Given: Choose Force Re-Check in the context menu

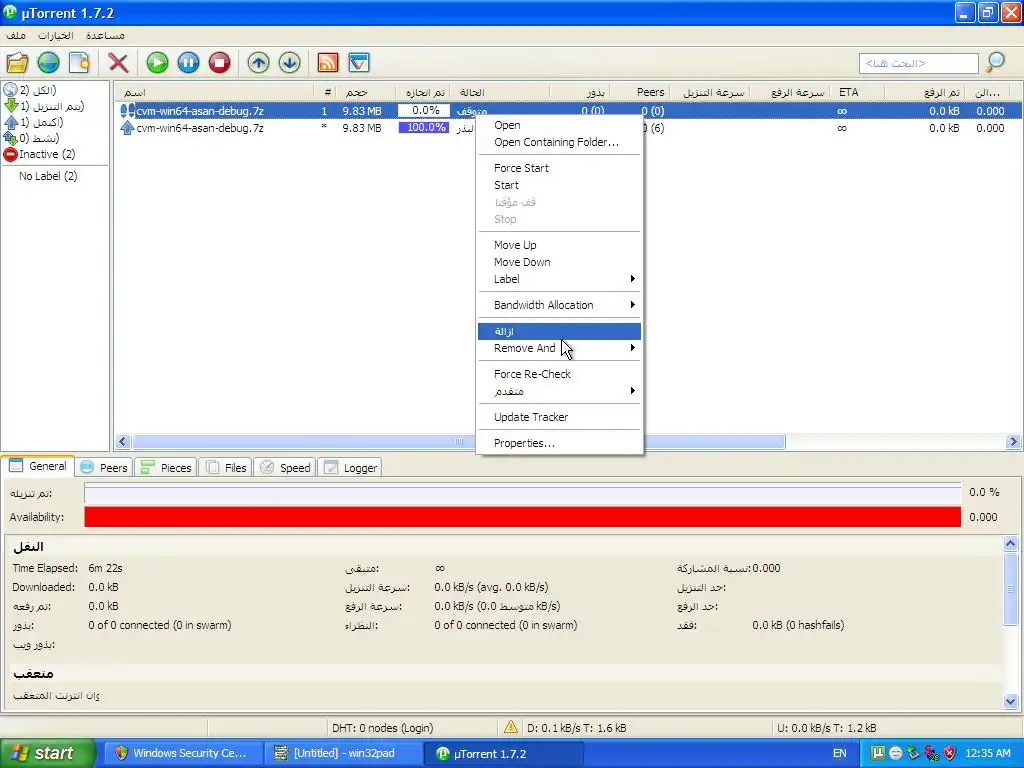Looking at the screenshot, I should pyautogui.click(x=559, y=374).
